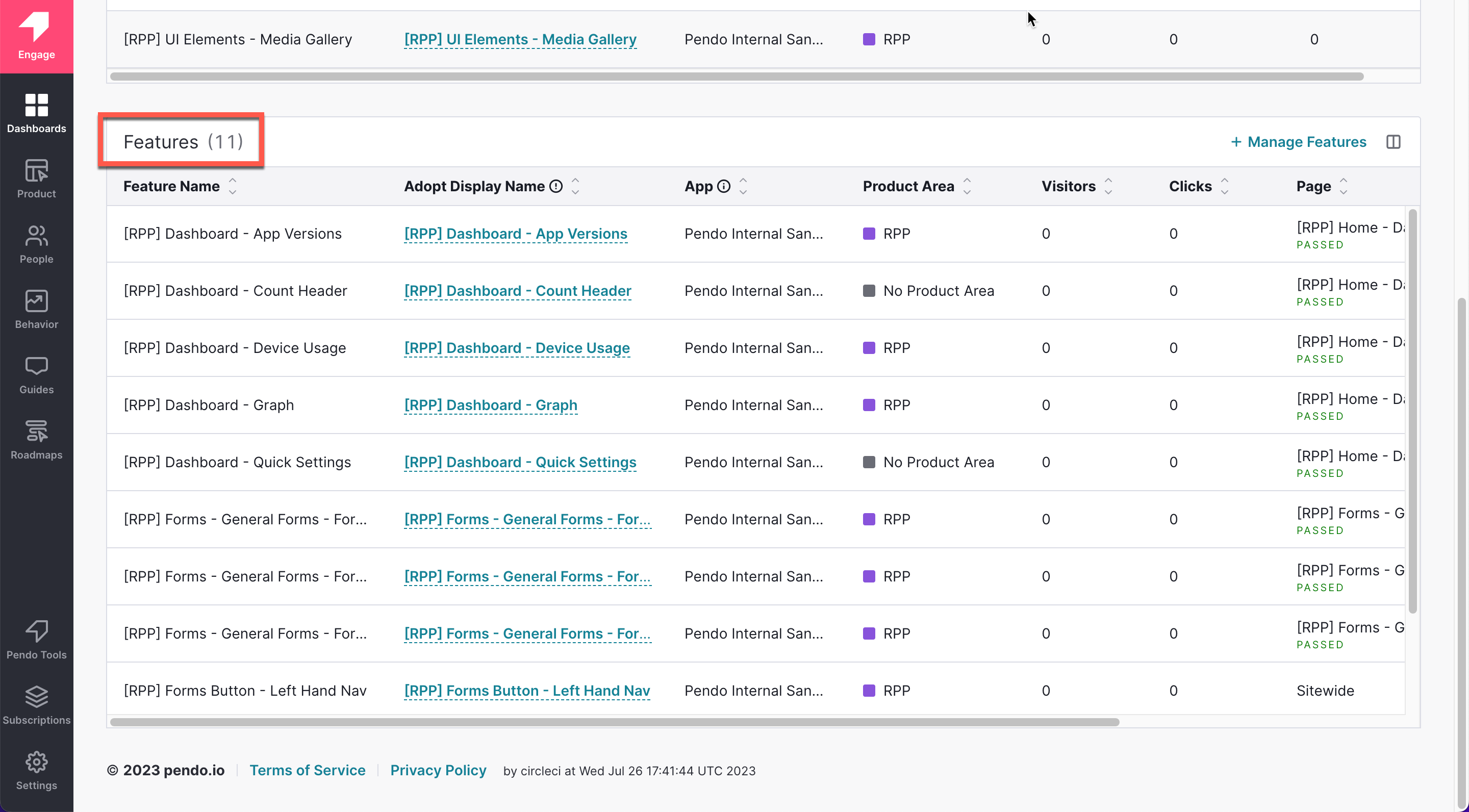This screenshot has height=812, width=1469.
Task: Click the Features table horizontal scrollbar
Action: click(614, 722)
